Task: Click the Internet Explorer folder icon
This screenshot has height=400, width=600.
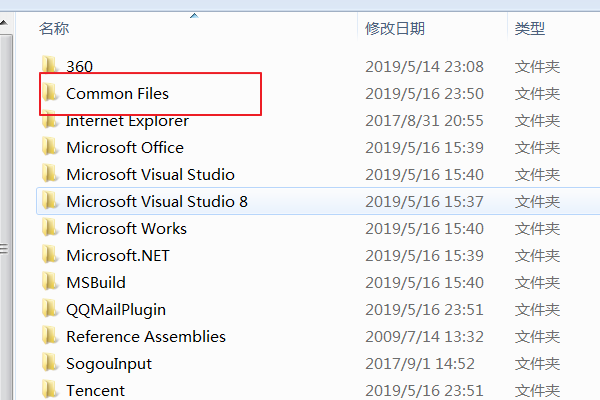Action: [50, 121]
